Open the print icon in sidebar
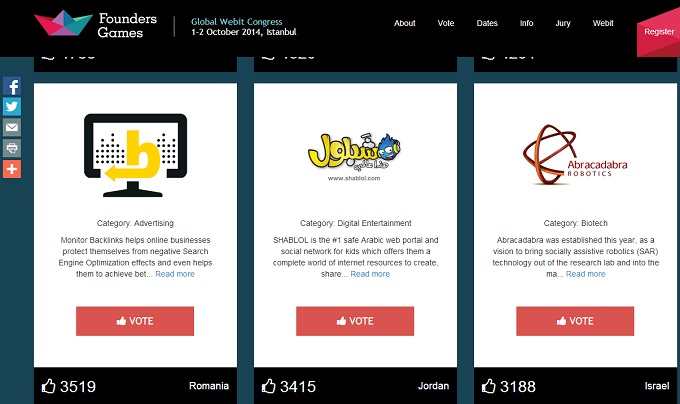The image size is (680, 404). point(12,148)
